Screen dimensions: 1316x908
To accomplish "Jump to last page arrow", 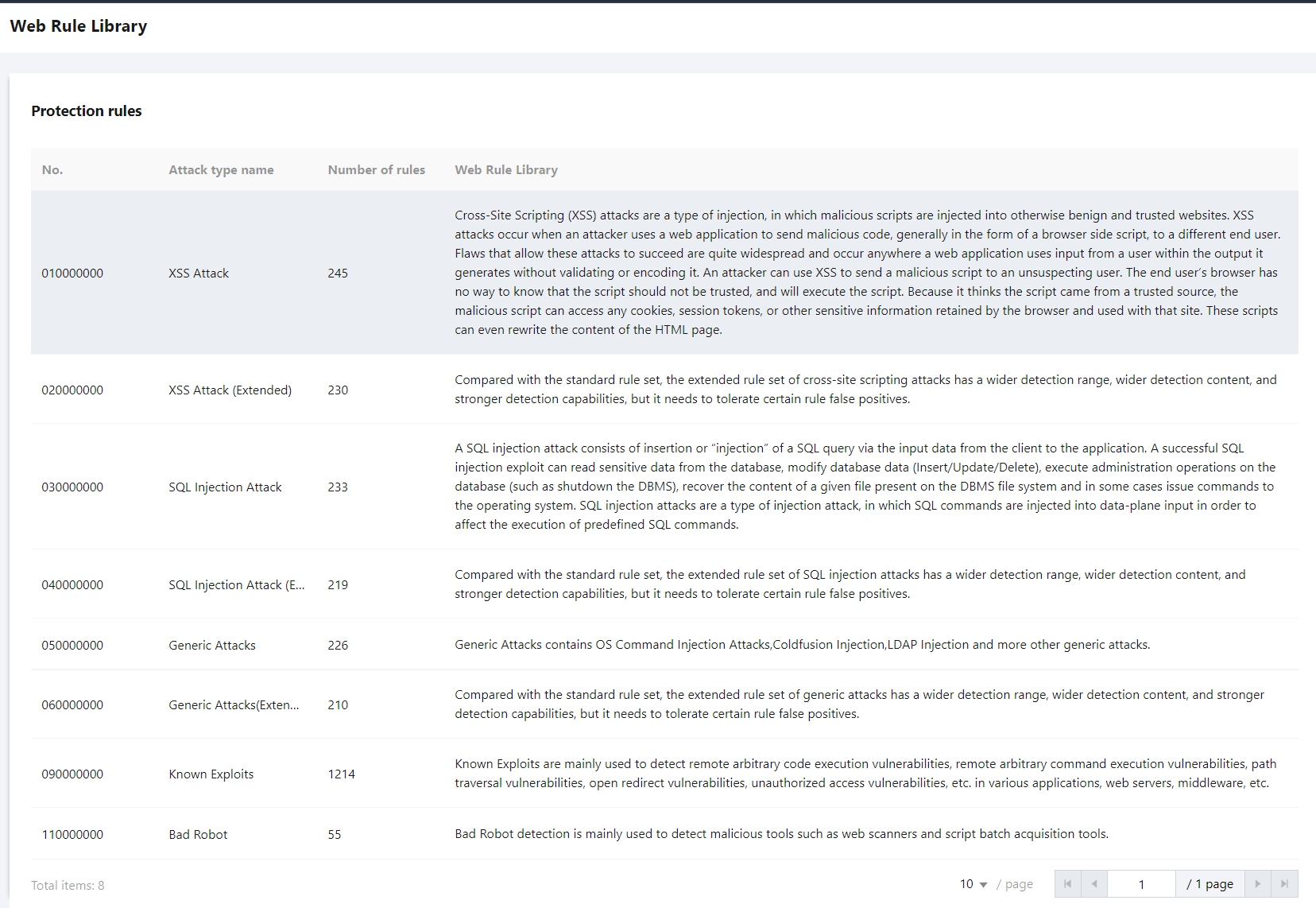I will pos(1284,884).
